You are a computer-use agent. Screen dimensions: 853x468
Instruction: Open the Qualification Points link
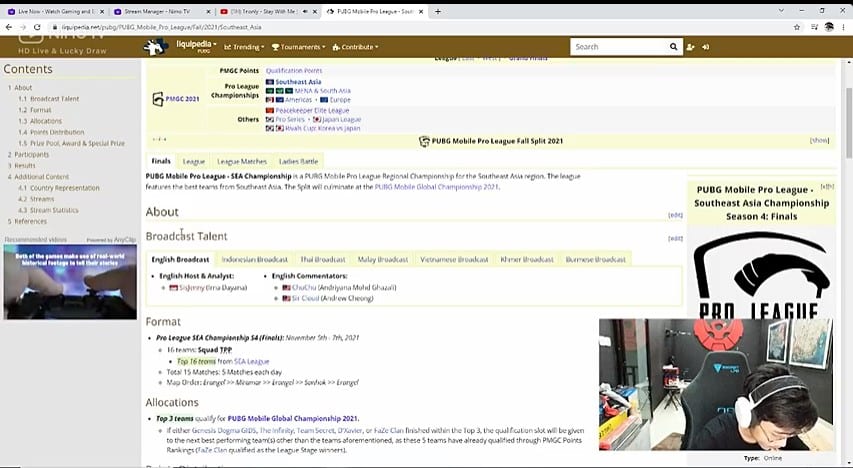pos(294,71)
